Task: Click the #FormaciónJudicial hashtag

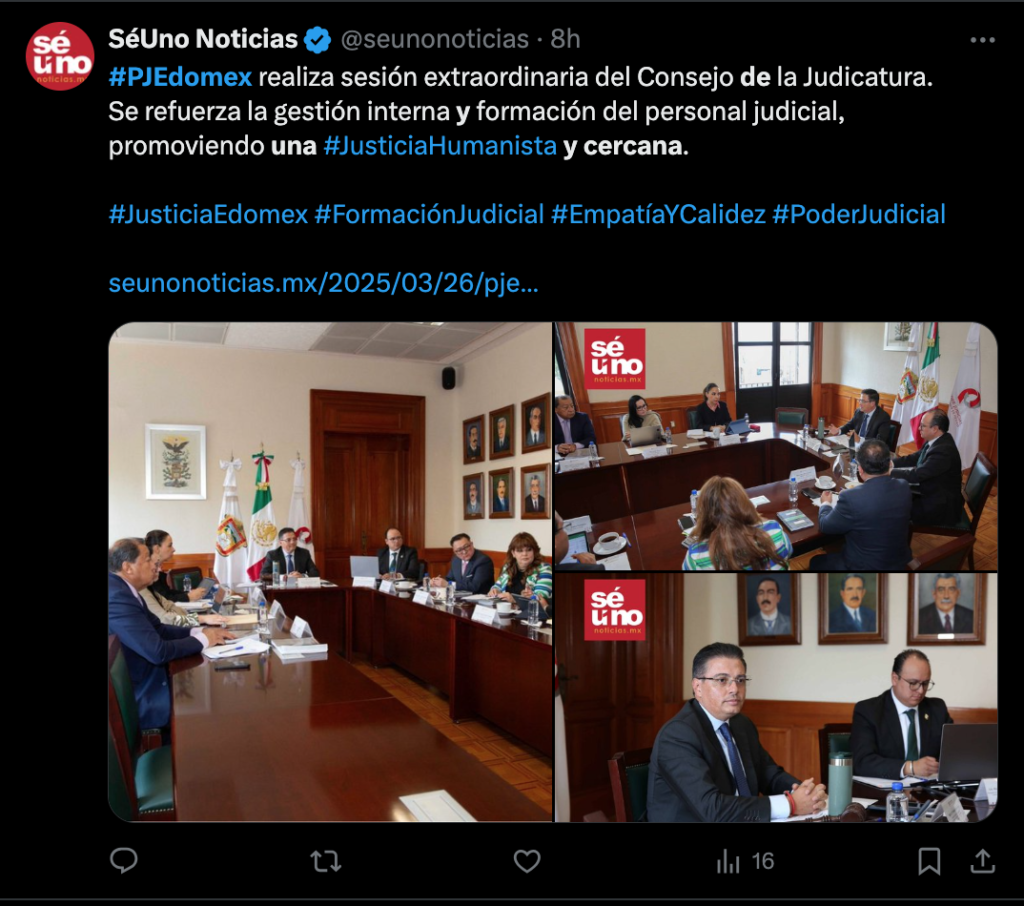Action: point(429,214)
